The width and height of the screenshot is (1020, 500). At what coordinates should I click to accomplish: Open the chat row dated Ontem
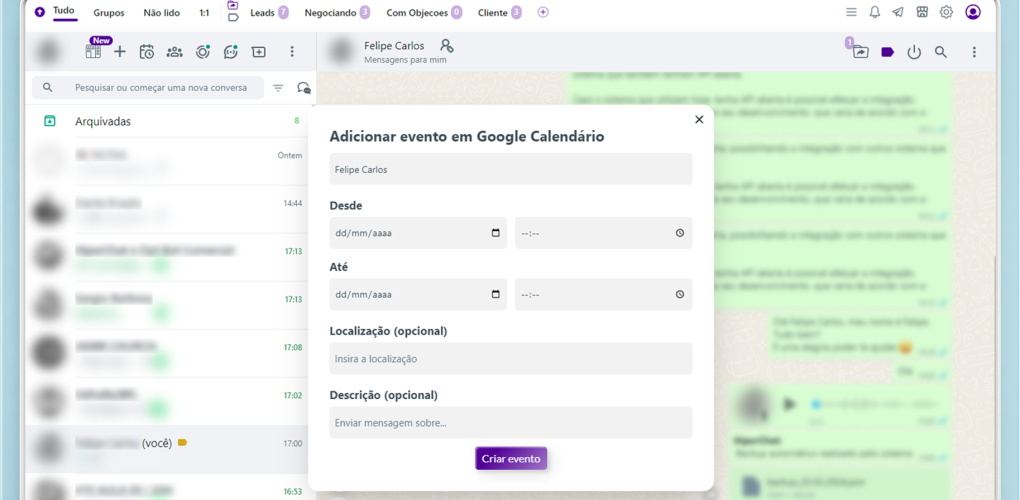pyautogui.click(x=167, y=161)
